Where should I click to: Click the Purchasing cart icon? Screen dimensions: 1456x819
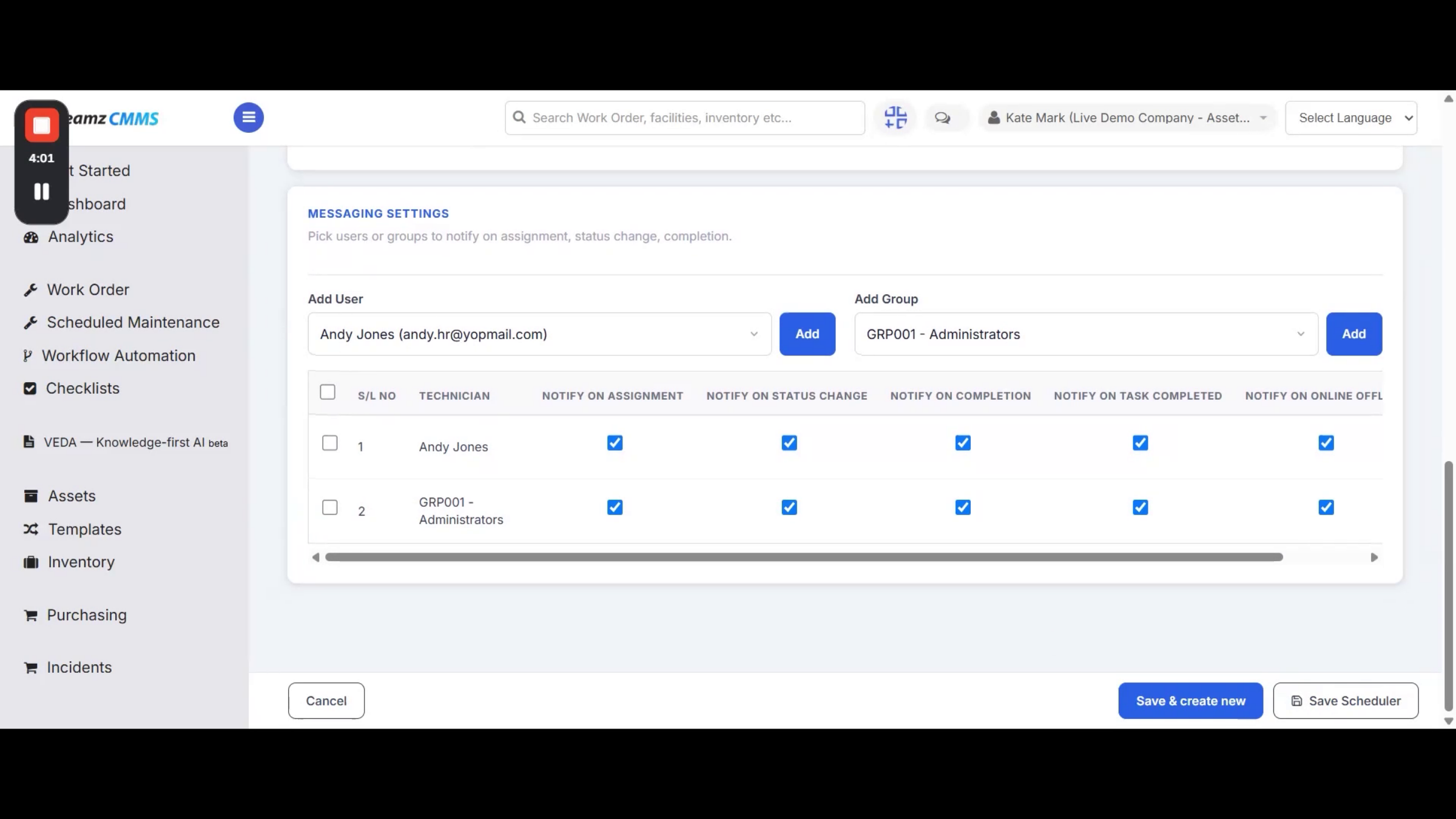coord(30,616)
